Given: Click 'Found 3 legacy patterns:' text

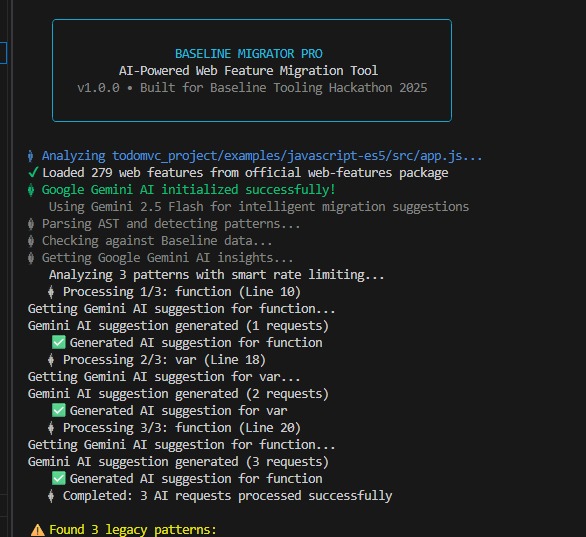Looking at the screenshot, I should tap(133, 530).
